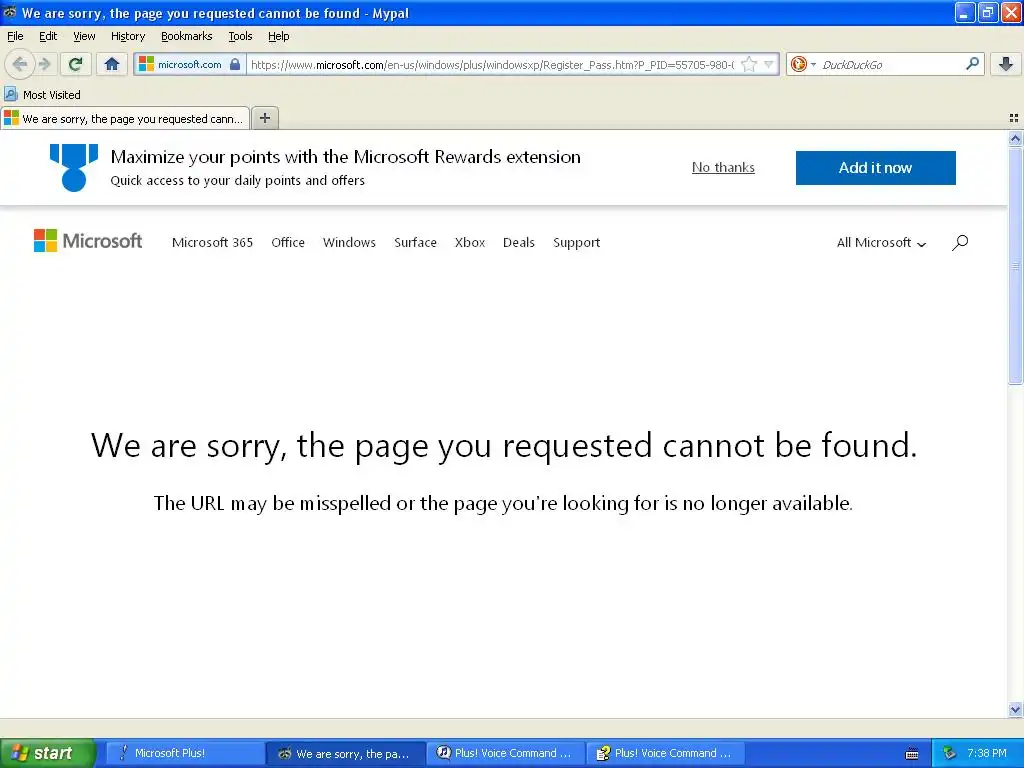
Task: Click the vertical scrollbar thumb
Action: pyautogui.click(x=1015, y=265)
